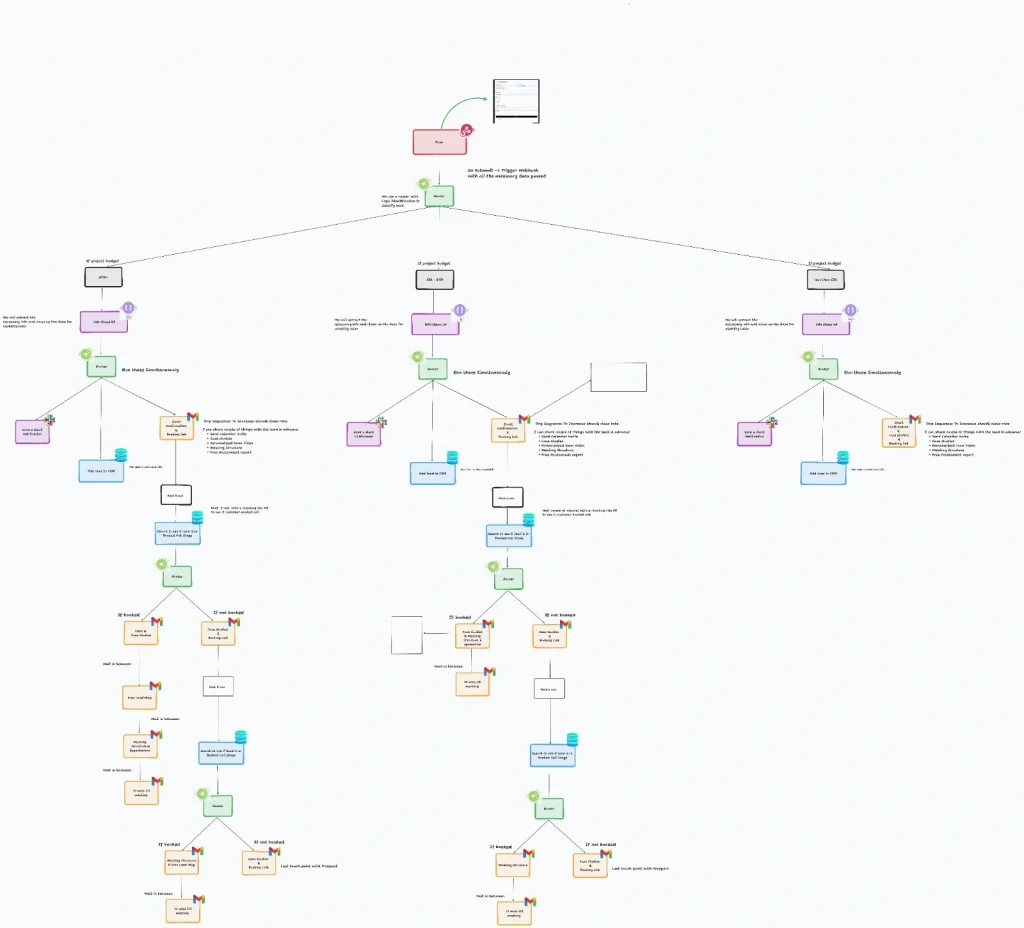Open the form screenshot thumbnail at the top
This screenshot has height=928, width=1024.
[515, 101]
